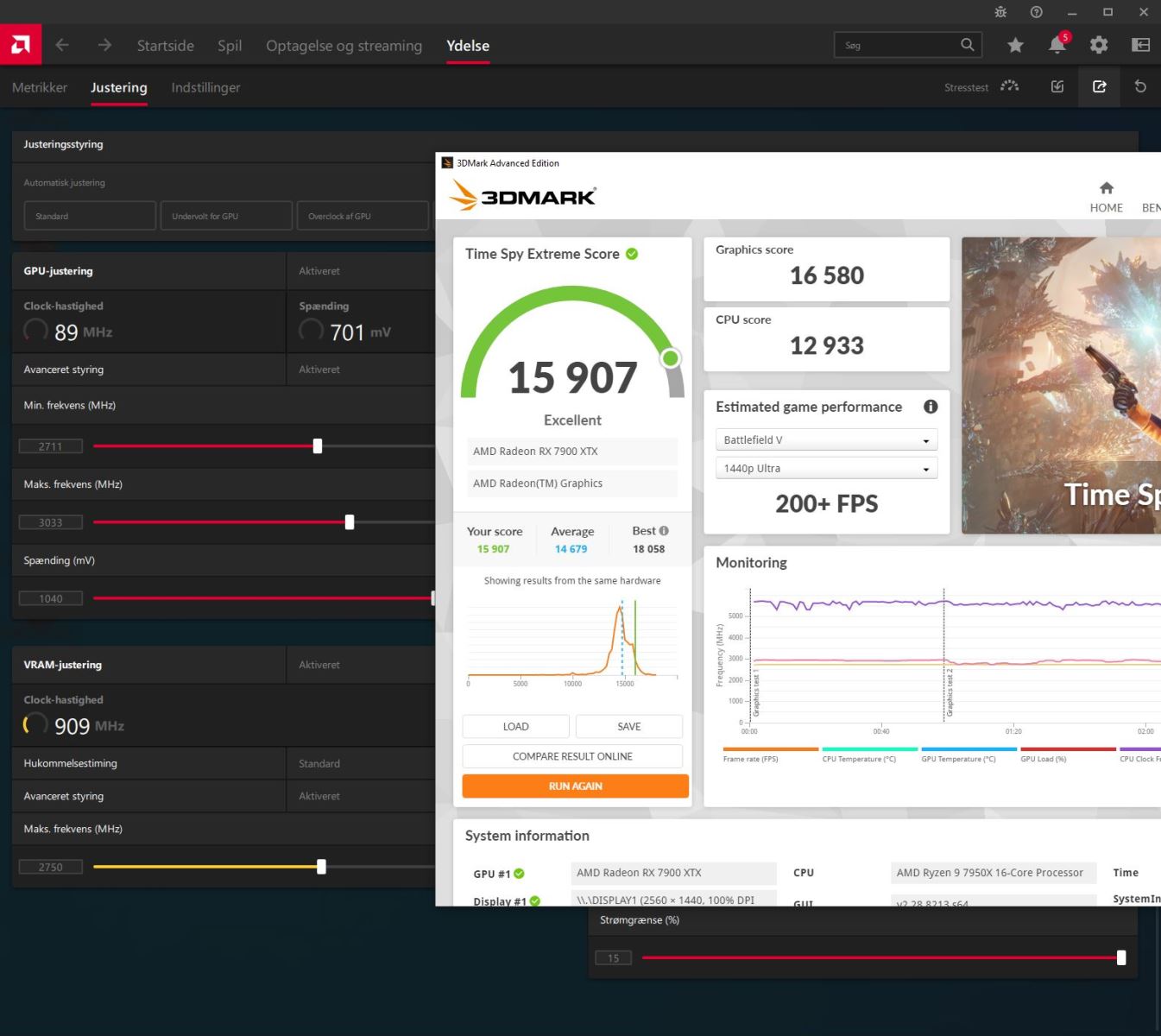Open the Indstillinger subtab
This screenshot has width=1161, height=1036.
205,87
